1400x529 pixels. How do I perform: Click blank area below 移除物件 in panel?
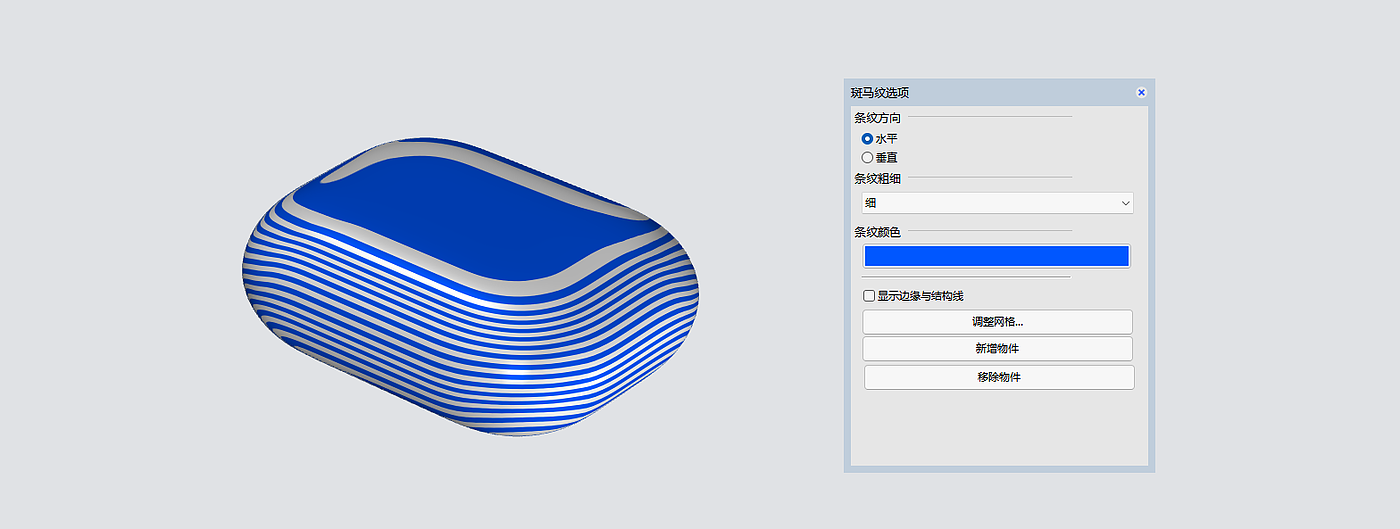click(x=998, y=430)
